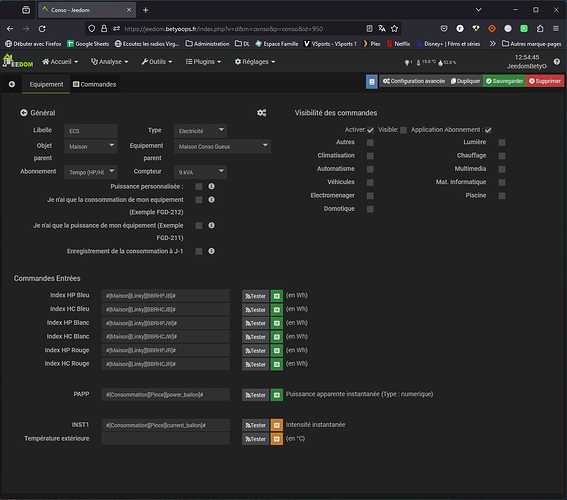
Task: Click the Configuration avancée button
Action: 414,81
